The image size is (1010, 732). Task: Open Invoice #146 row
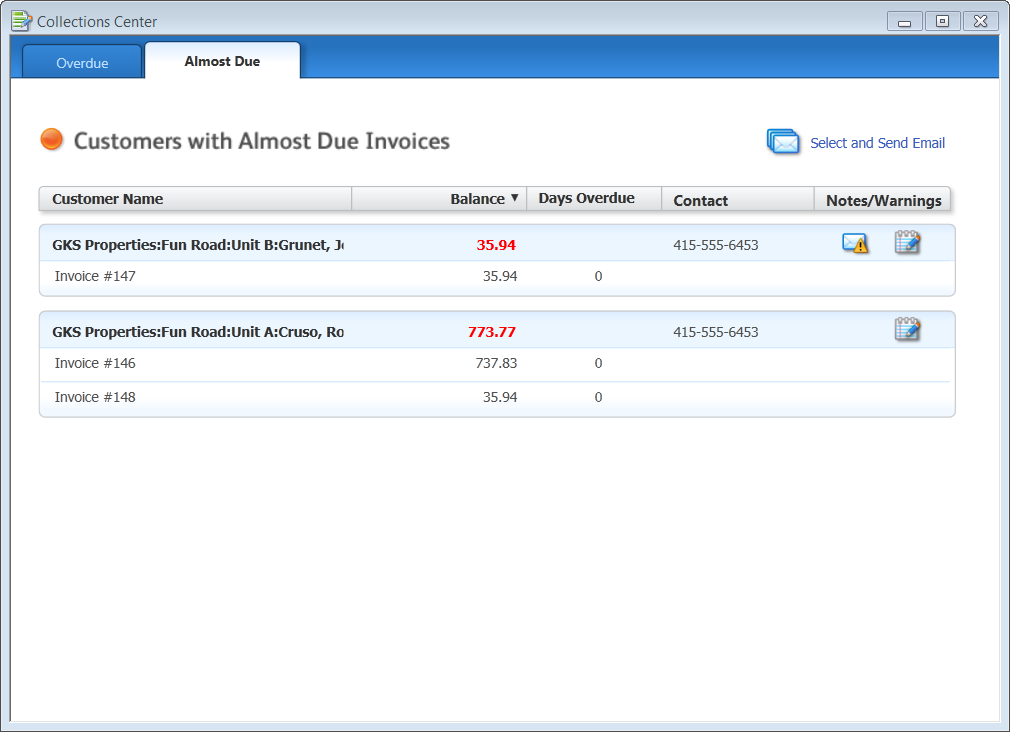pos(95,363)
